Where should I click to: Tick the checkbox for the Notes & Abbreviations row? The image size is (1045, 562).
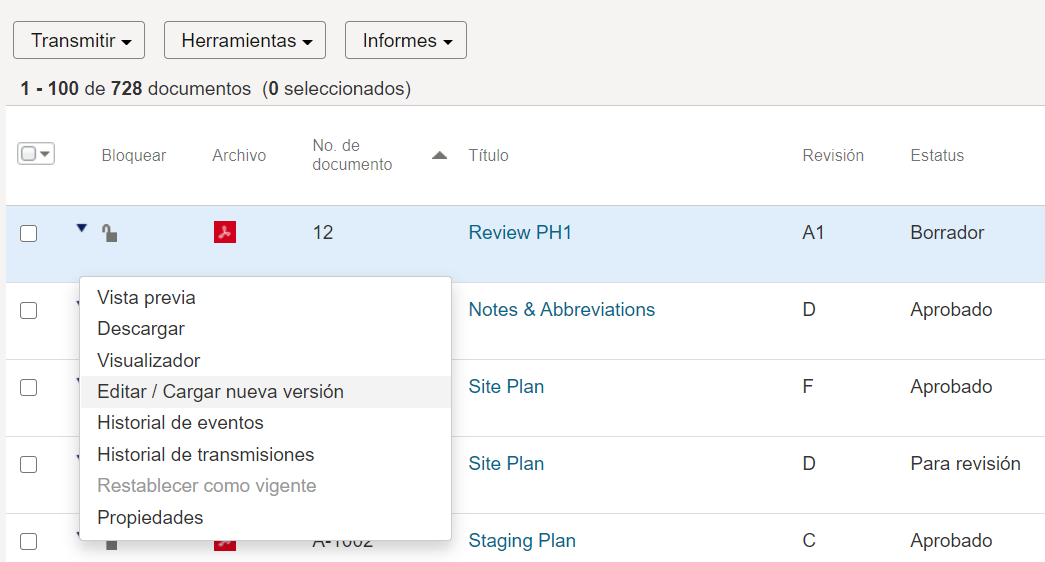(x=29, y=311)
